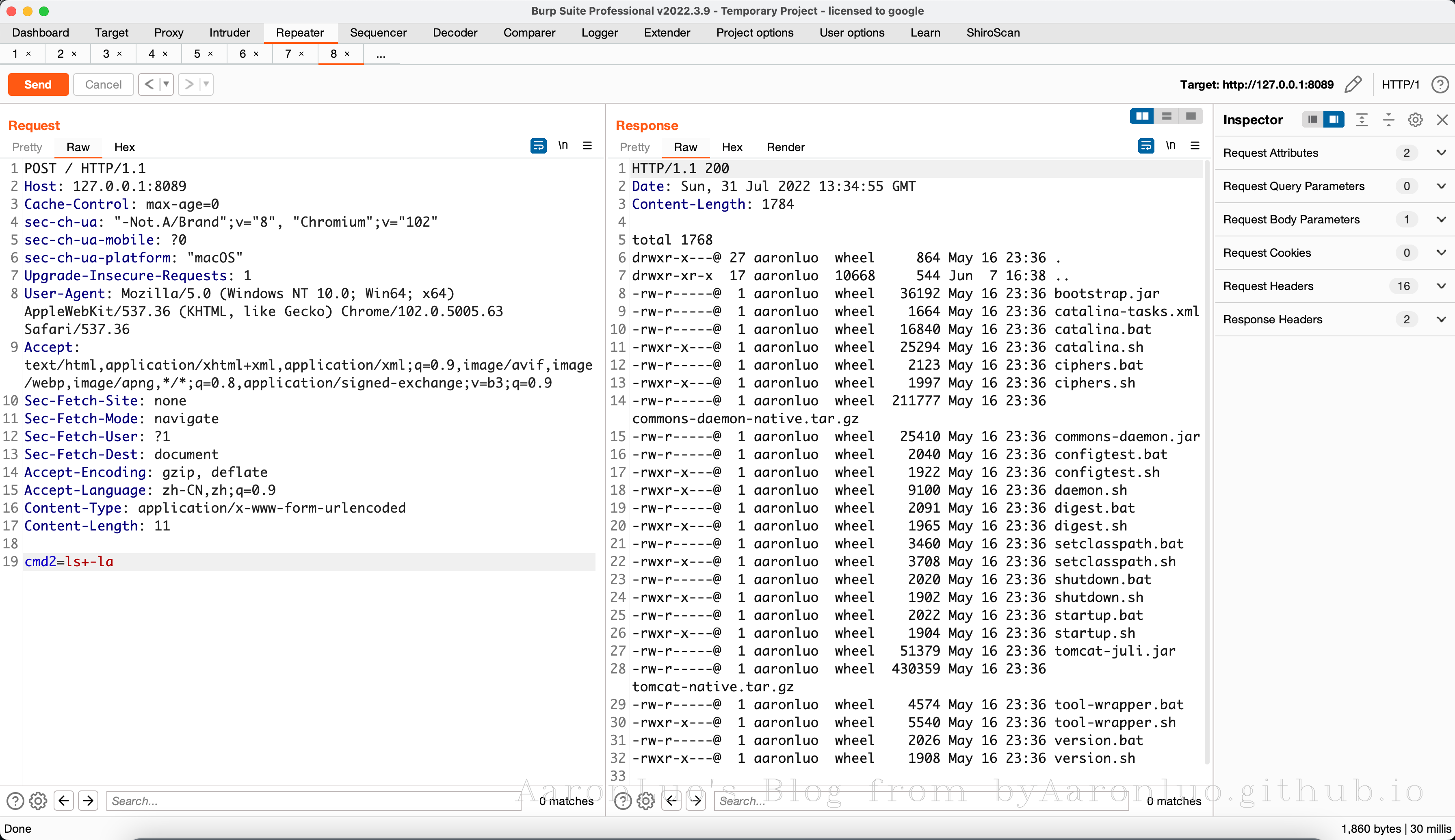Click the HTTP/1 protocol selector

pos(1400,84)
